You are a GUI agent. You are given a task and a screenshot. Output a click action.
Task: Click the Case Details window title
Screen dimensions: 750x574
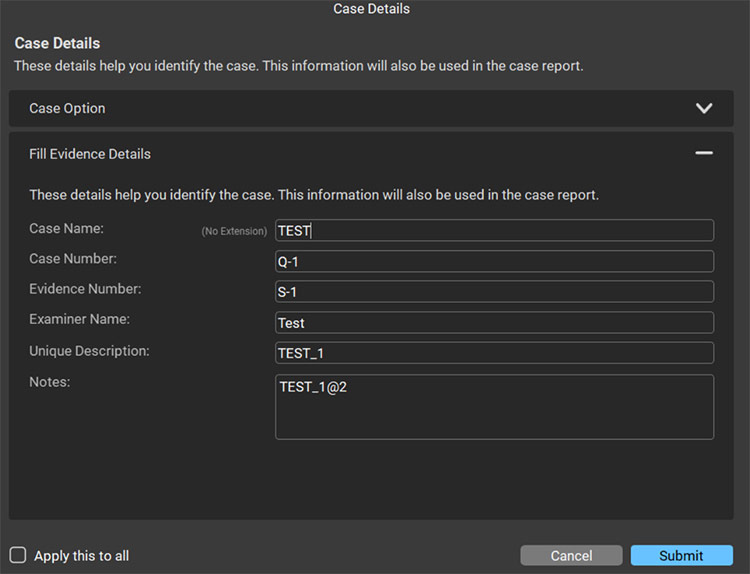(x=372, y=9)
